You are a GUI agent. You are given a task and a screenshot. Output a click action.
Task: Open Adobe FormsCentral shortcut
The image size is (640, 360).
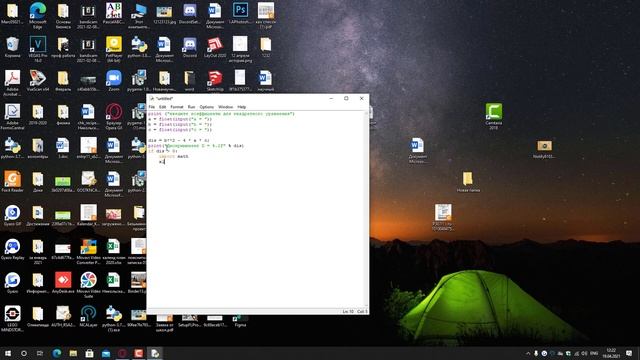coord(12,116)
